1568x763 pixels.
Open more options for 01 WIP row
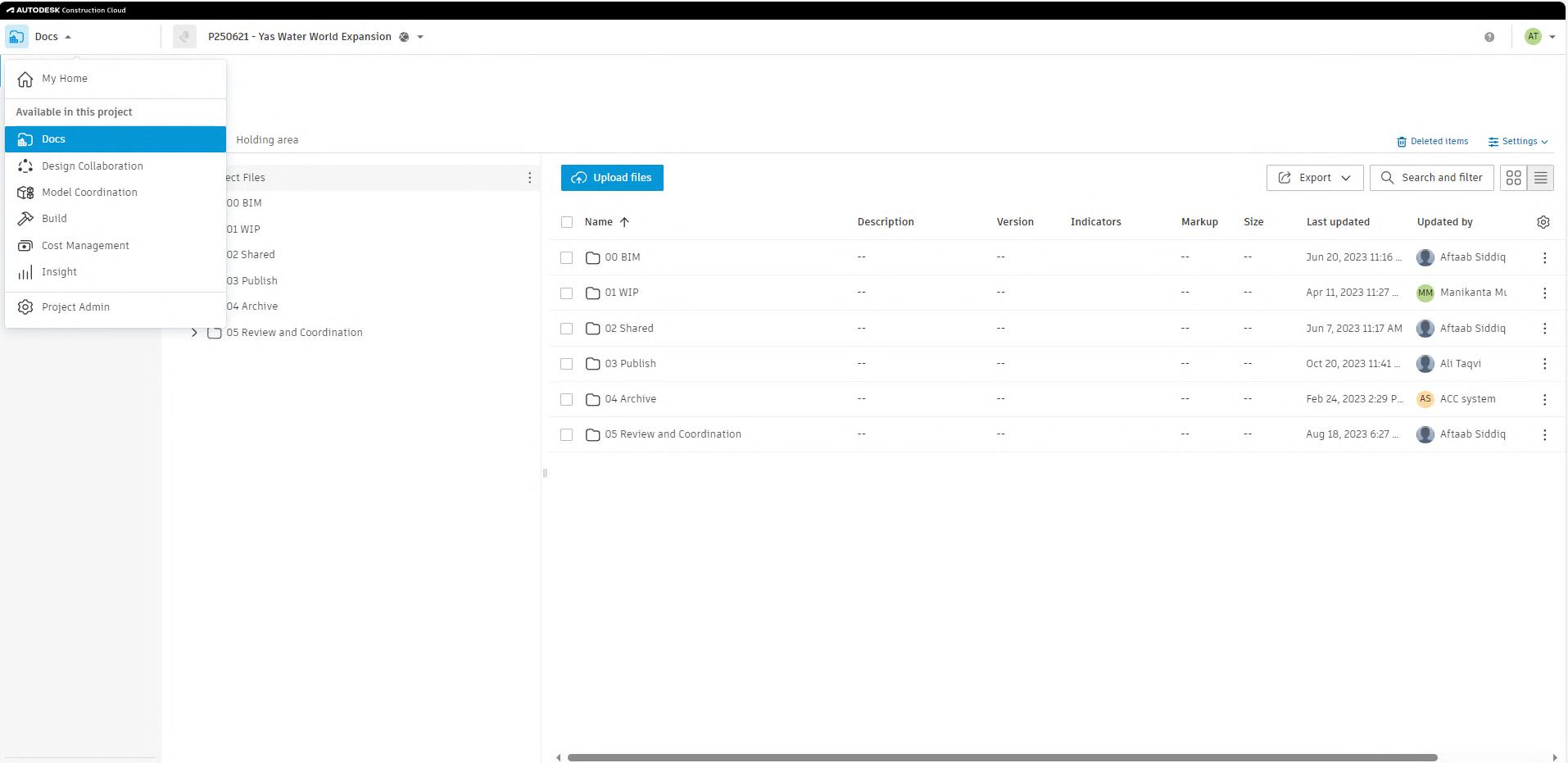tap(1544, 293)
